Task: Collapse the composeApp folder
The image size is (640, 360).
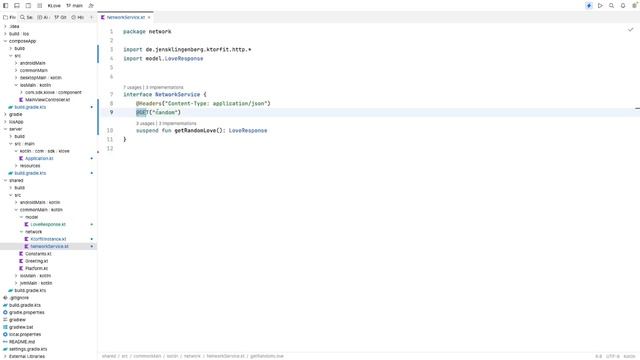Action: (5, 41)
